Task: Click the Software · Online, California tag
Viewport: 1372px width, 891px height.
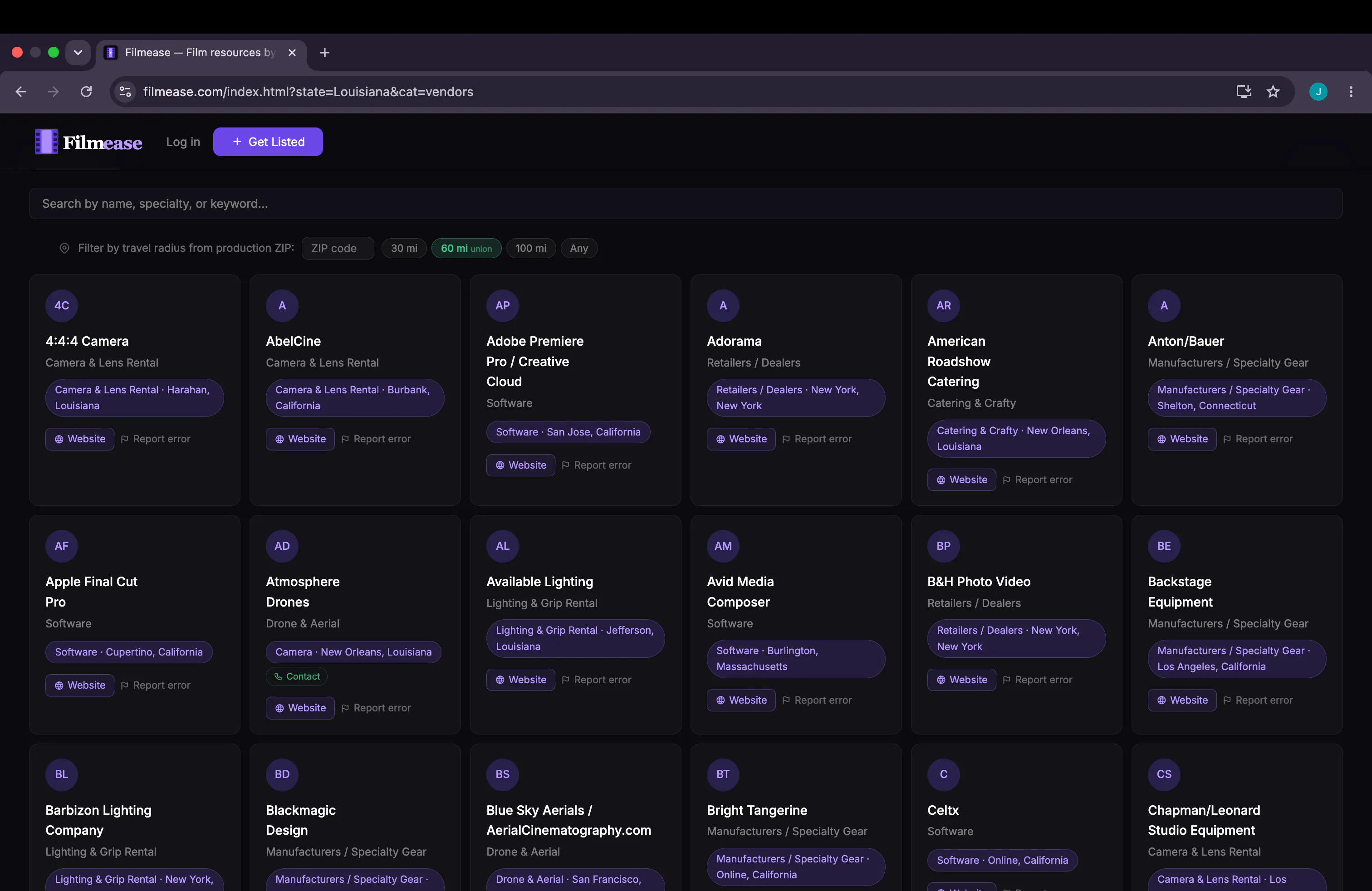Action: pos(1003,861)
